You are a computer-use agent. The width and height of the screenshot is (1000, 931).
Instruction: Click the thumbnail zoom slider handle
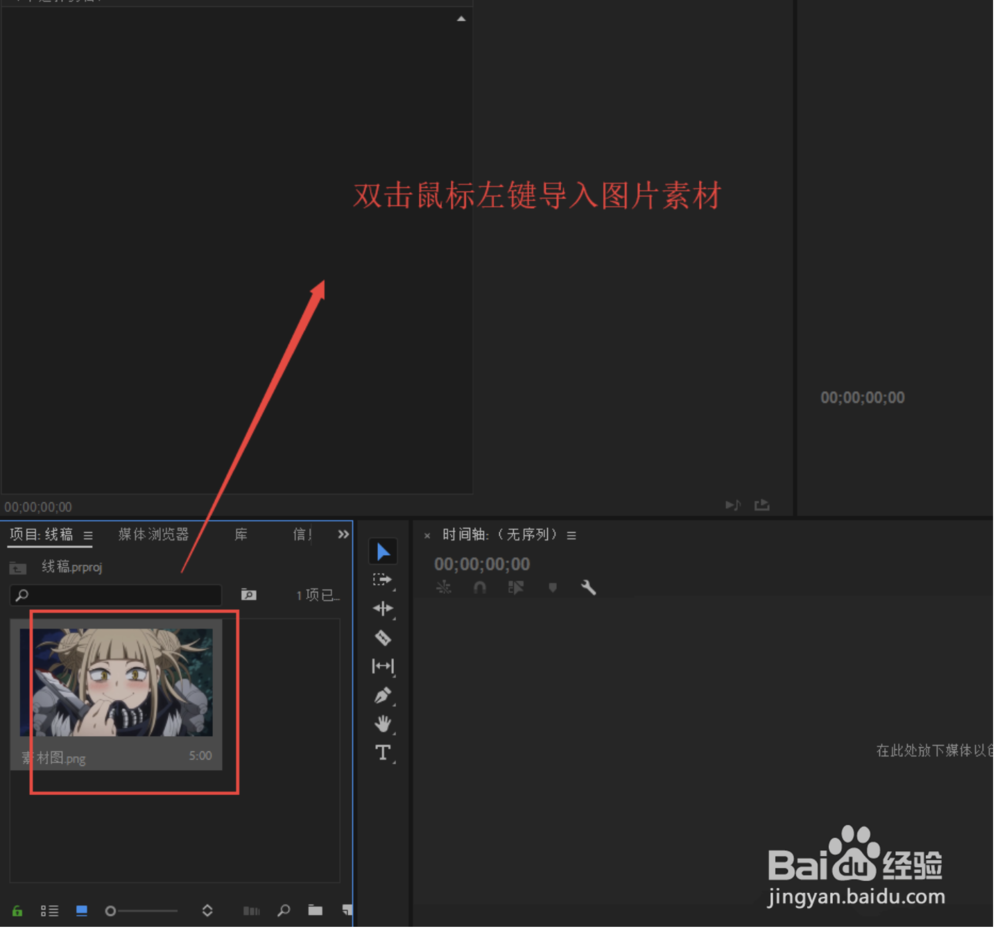click(x=110, y=911)
